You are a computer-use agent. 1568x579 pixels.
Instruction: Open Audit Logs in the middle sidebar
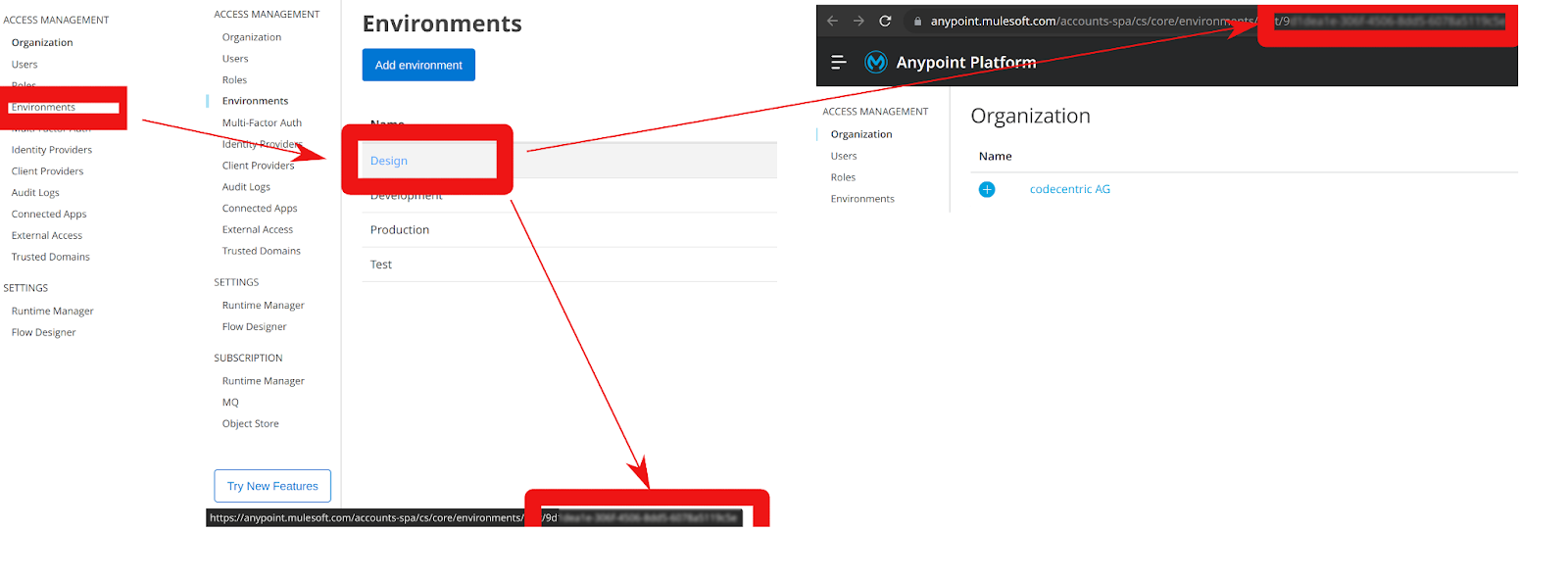(x=246, y=187)
